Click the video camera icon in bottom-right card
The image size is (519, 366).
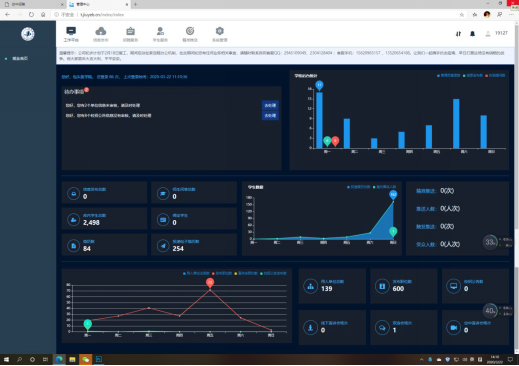453,328
